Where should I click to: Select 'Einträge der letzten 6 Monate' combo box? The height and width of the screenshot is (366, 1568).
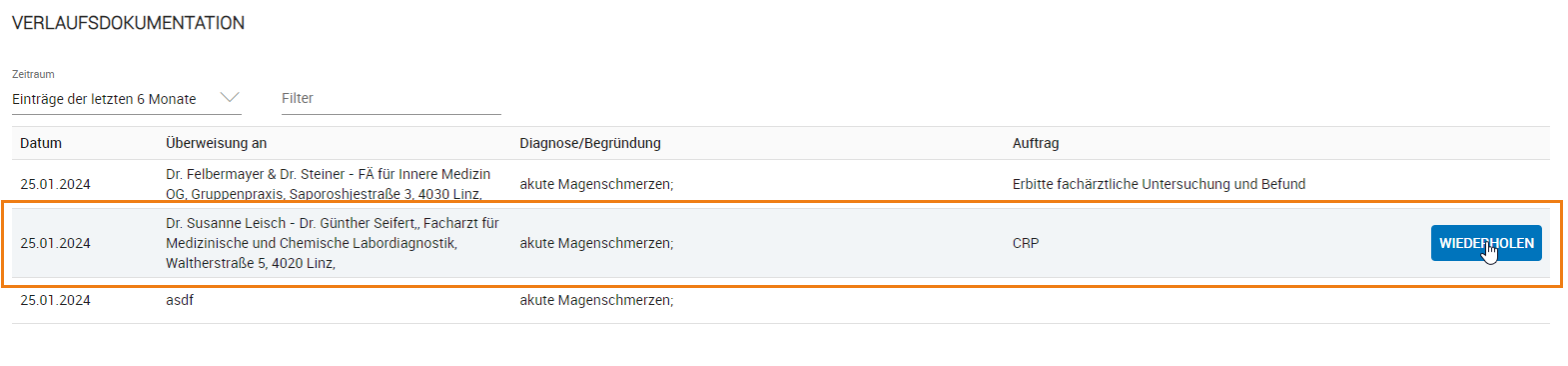127,99
